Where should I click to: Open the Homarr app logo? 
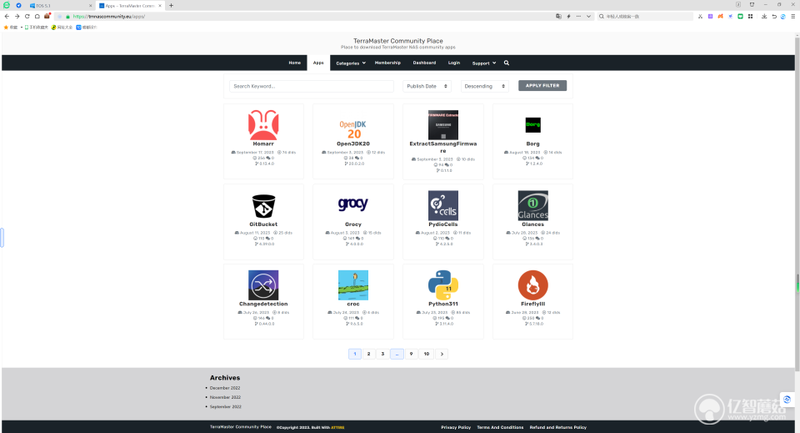tap(263, 124)
